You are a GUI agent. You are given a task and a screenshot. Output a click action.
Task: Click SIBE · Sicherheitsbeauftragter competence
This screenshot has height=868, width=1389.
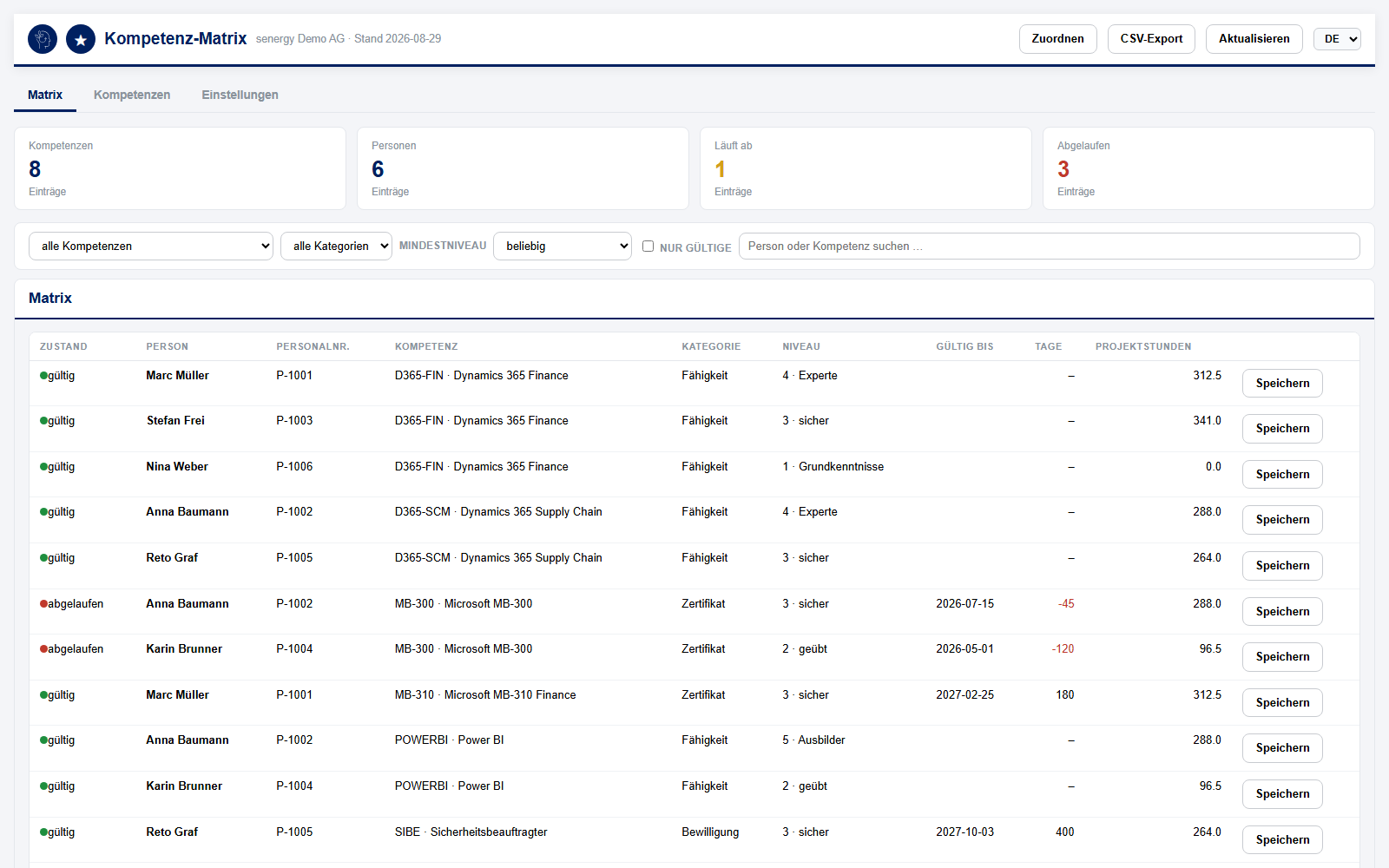coord(471,832)
